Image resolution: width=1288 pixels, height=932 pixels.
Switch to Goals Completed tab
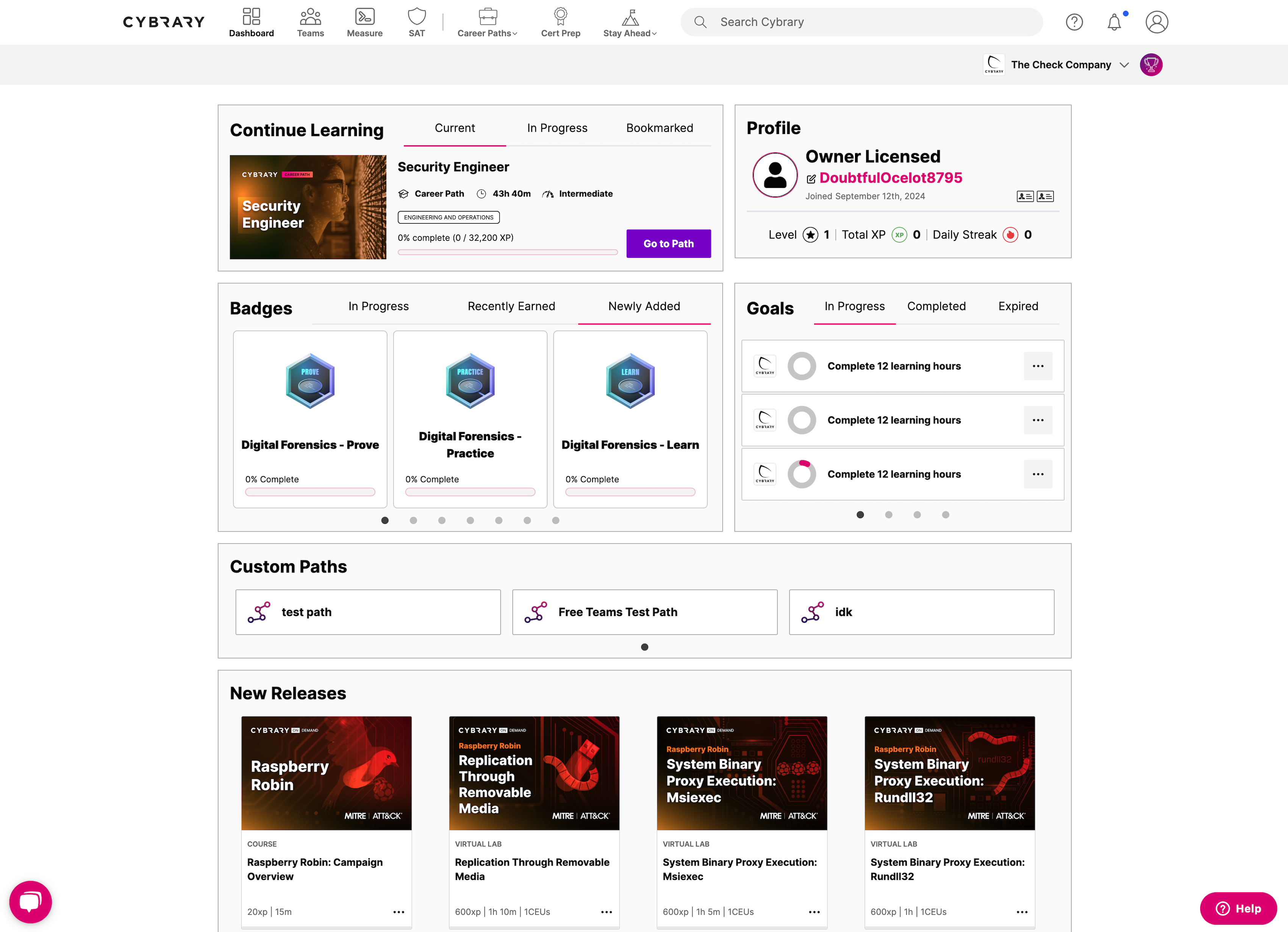click(936, 306)
